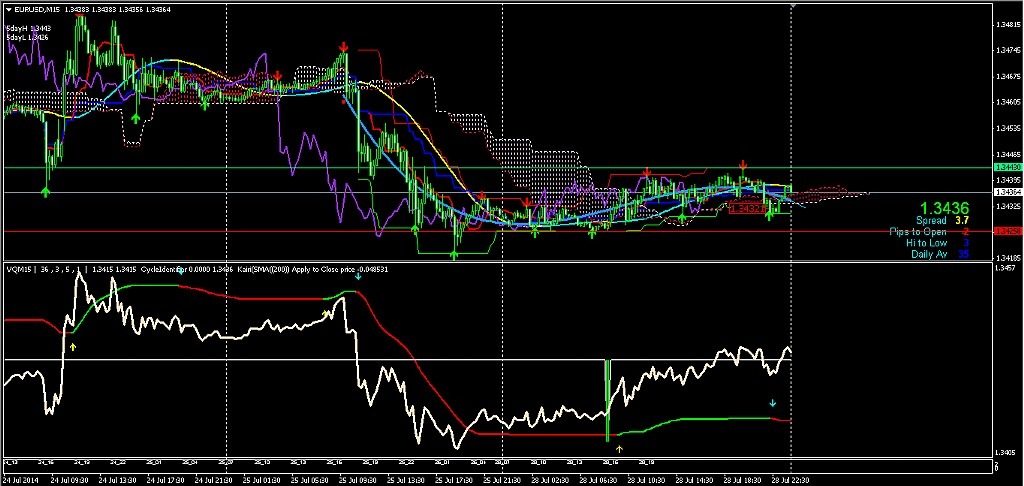Click the Daily Av label
The width and height of the screenshot is (1024, 486).
929,254
